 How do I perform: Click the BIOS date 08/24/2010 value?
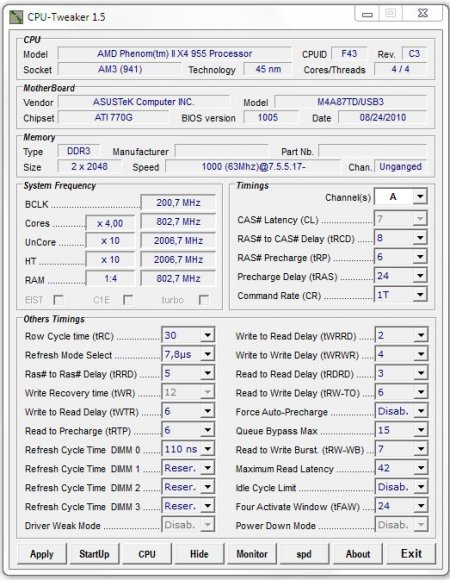click(x=383, y=118)
